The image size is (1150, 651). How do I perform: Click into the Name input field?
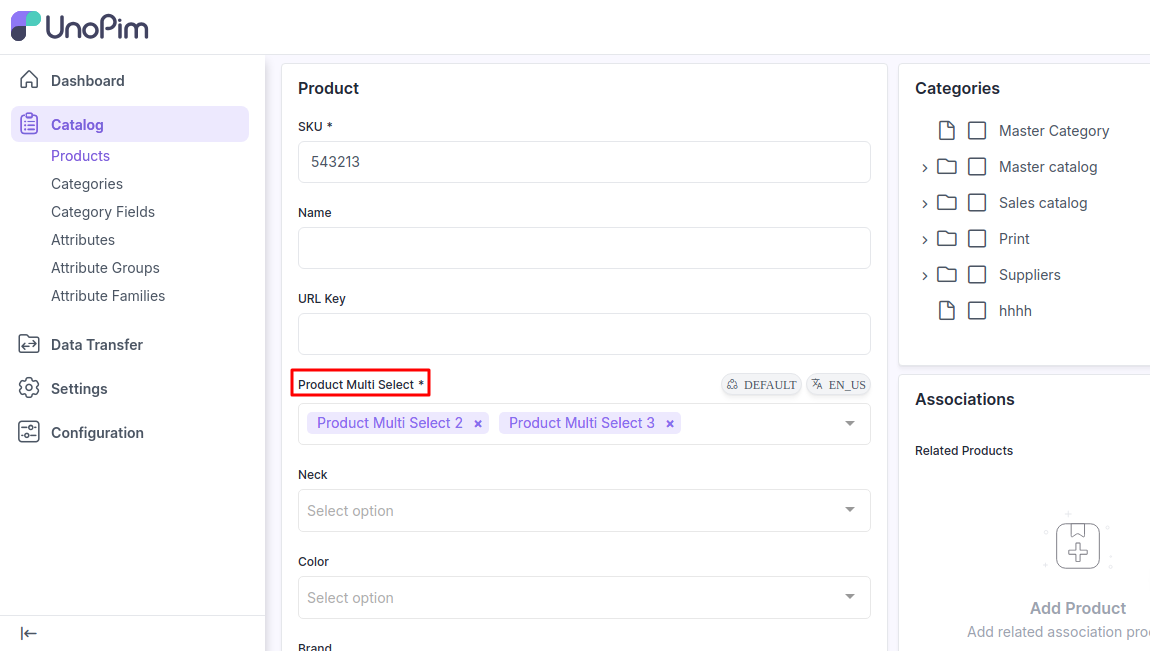pos(584,248)
